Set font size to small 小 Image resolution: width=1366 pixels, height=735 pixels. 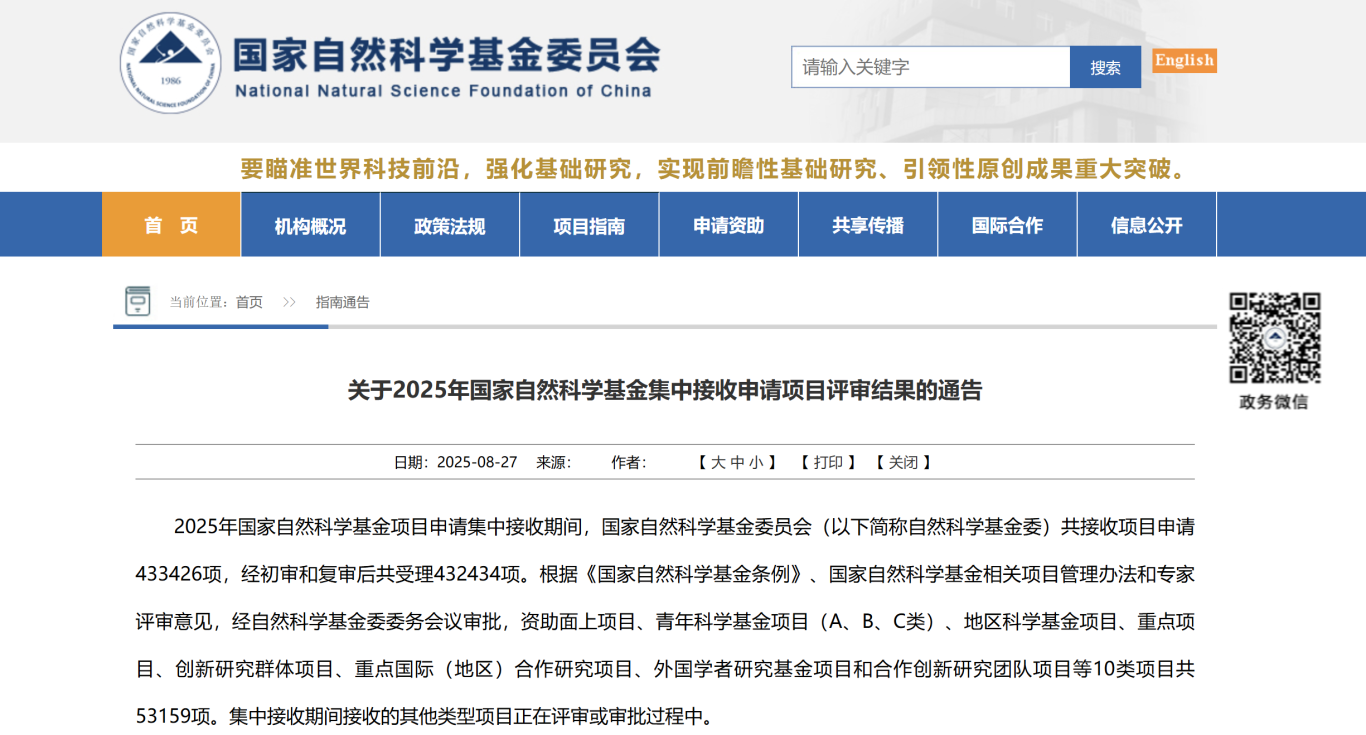point(756,462)
